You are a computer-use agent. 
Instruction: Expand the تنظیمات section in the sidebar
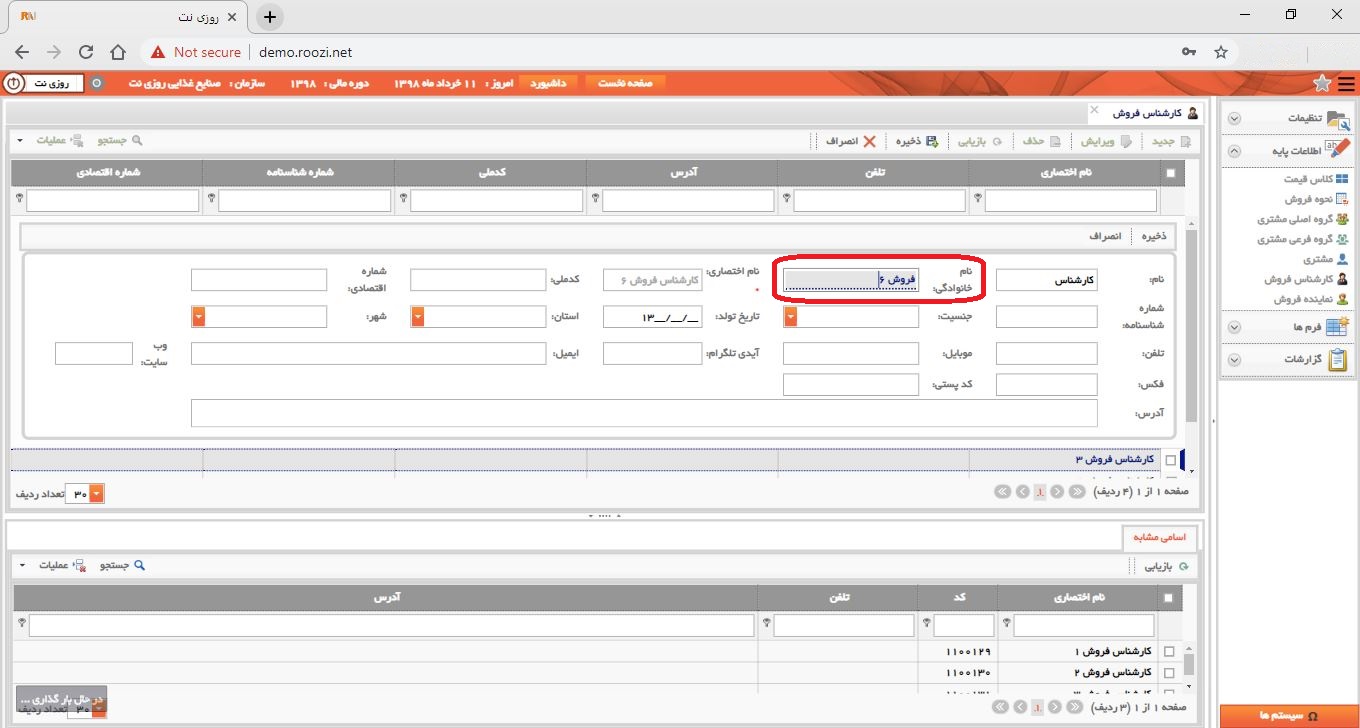[1234, 118]
